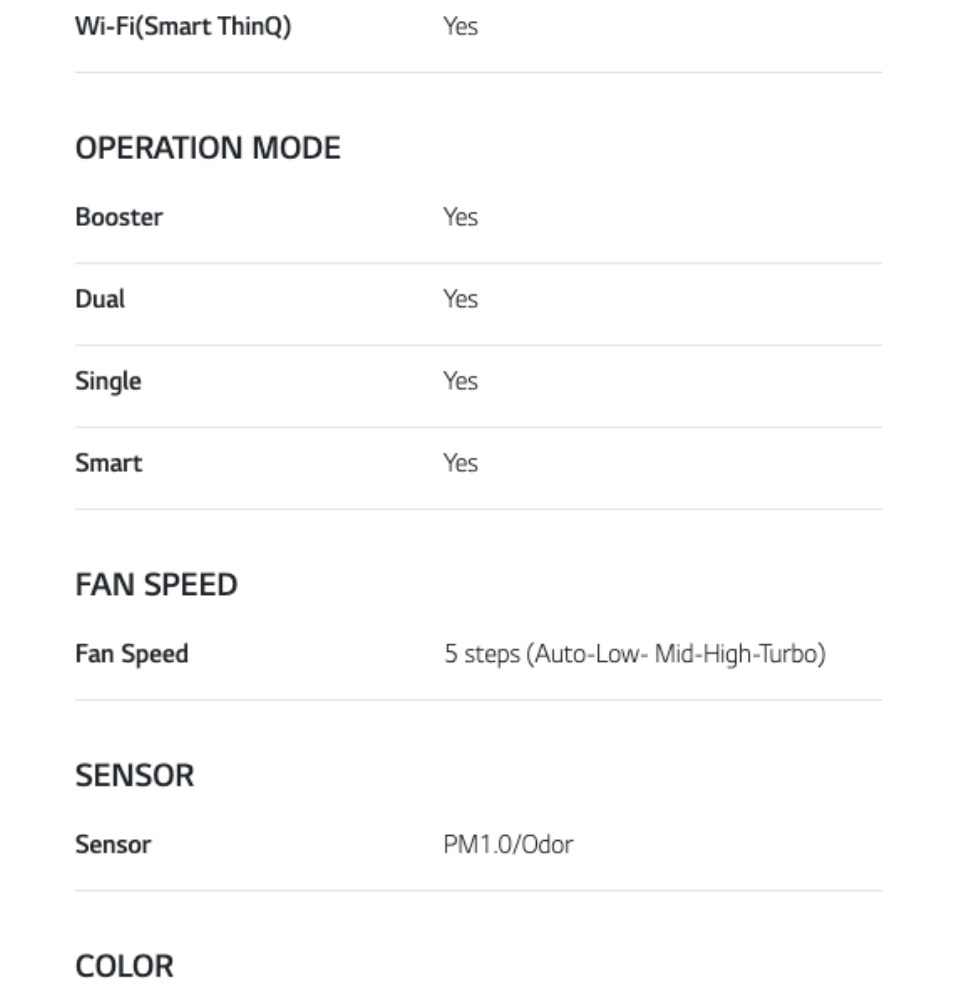Click the SENSOR section heading
The height and width of the screenshot is (1000, 960).
134,776
